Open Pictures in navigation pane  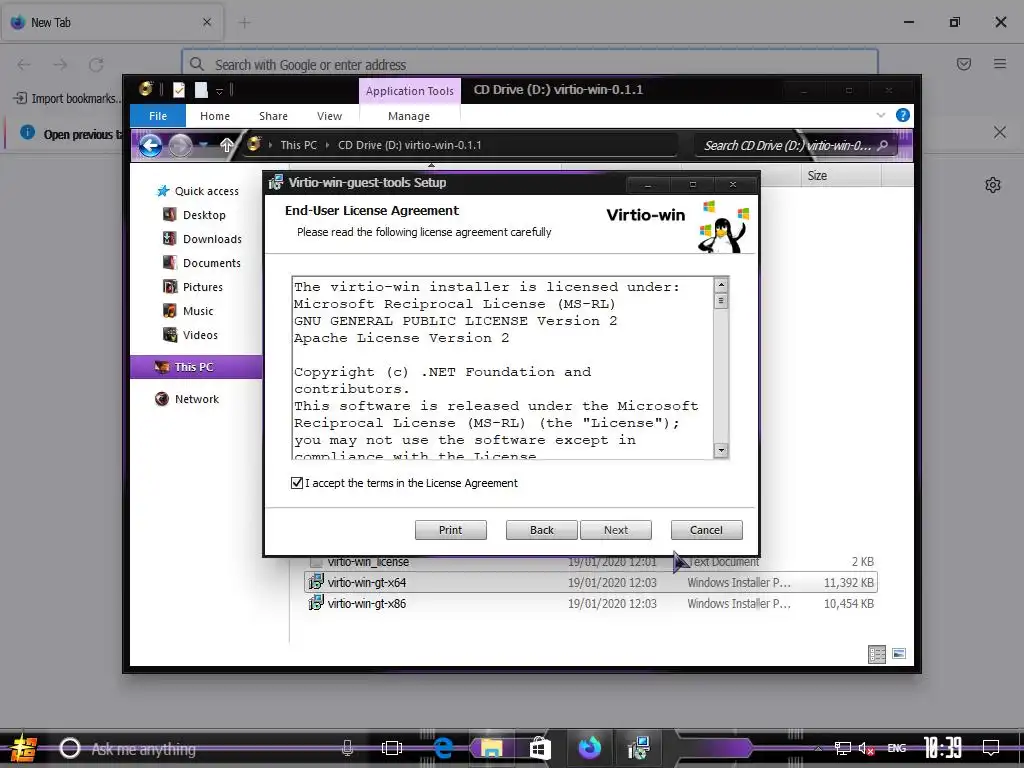(x=193, y=287)
